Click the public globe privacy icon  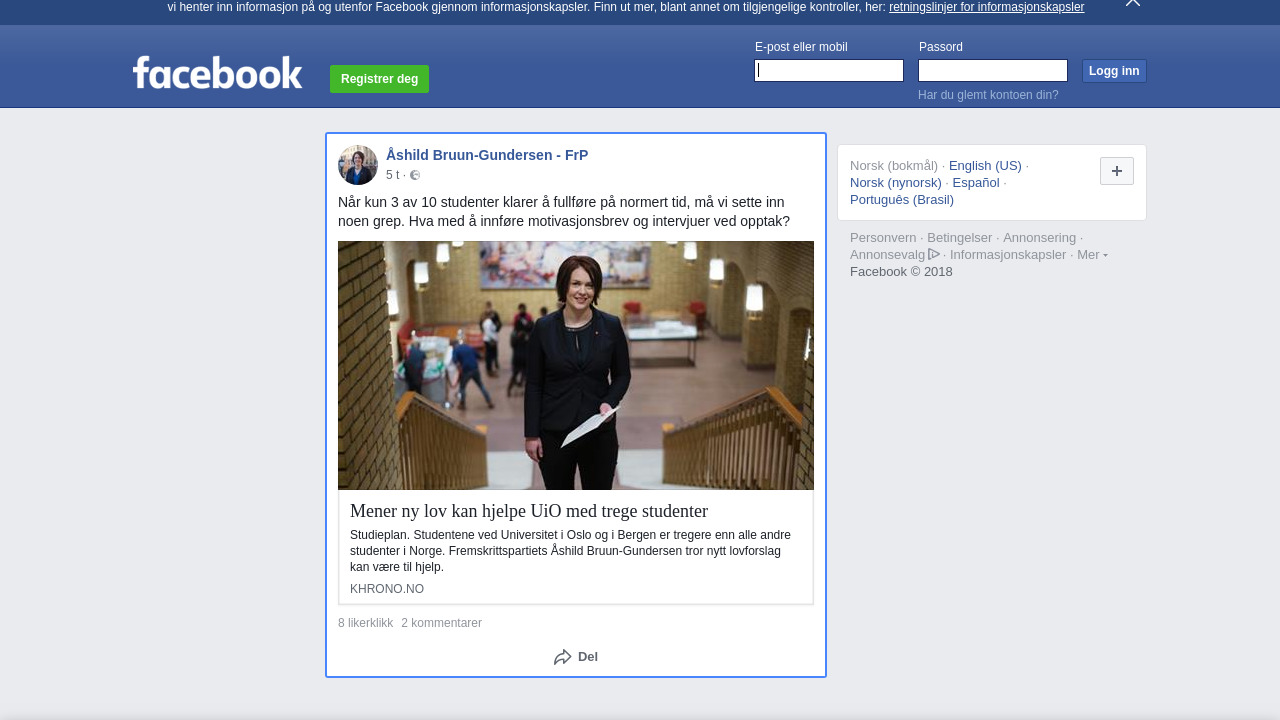coord(415,175)
